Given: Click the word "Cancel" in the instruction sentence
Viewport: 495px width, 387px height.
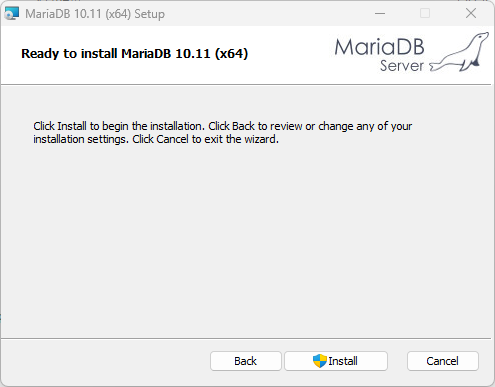Looking at the screenshot, I should pyautogui.click(x=172, y=139).
